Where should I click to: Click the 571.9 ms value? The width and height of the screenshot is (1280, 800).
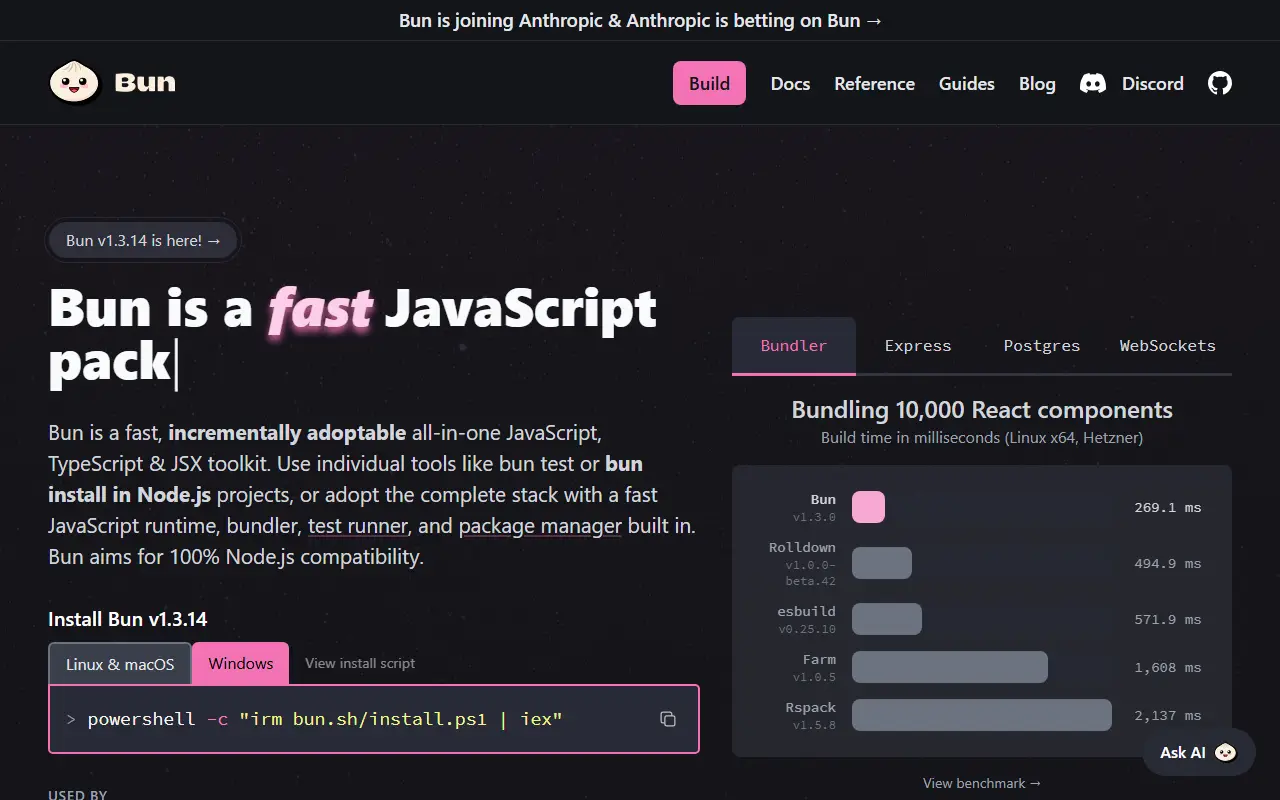(x=1168, y=620)
